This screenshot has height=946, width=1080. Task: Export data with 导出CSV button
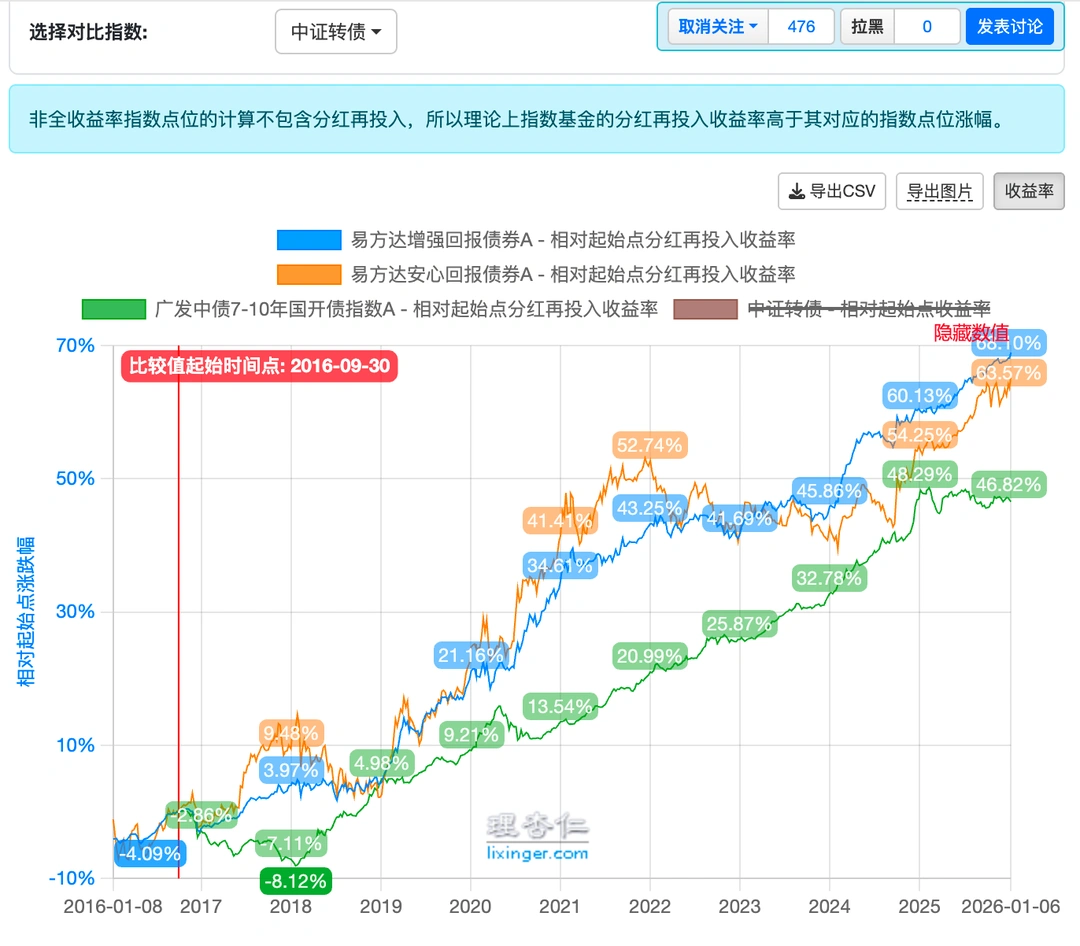832,191
